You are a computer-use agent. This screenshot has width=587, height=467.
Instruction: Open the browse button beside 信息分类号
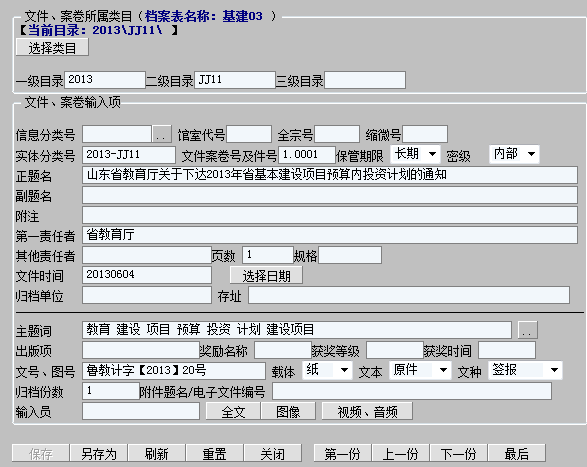click(161, 134)
